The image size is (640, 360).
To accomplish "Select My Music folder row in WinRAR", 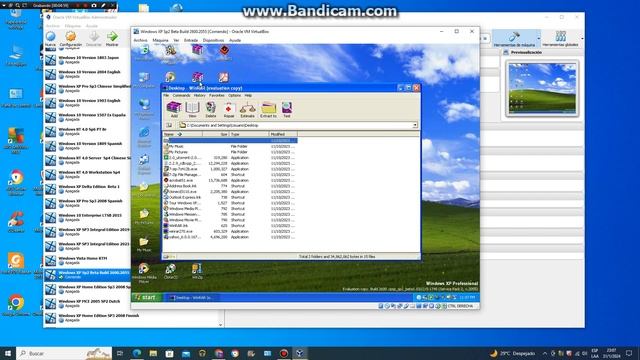I will coord(230,146).
